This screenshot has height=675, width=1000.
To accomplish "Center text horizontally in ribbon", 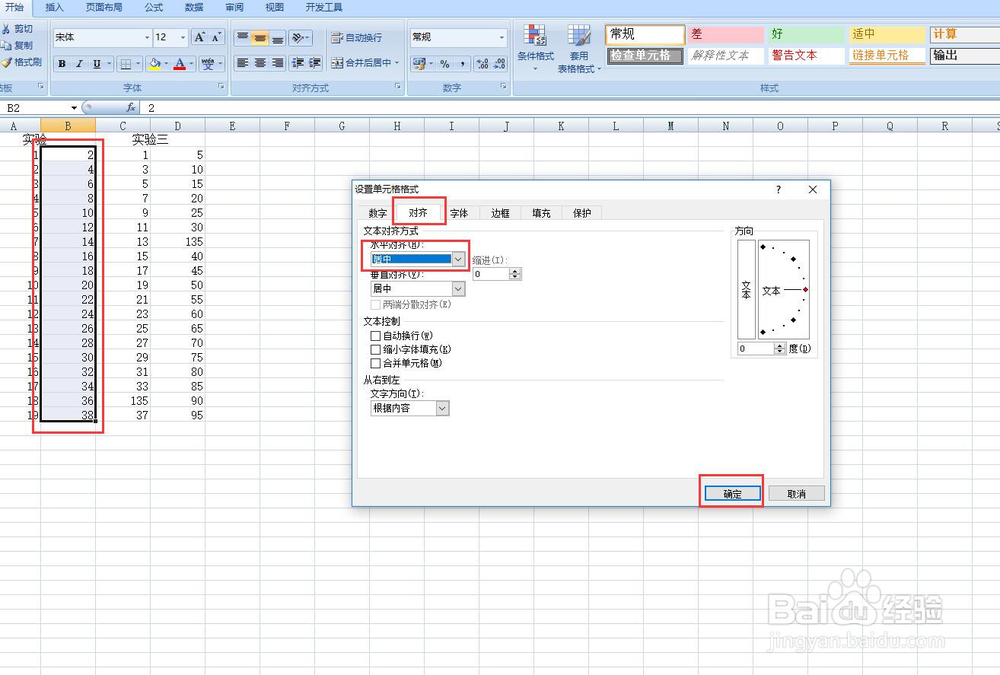I will coord(260,63).
